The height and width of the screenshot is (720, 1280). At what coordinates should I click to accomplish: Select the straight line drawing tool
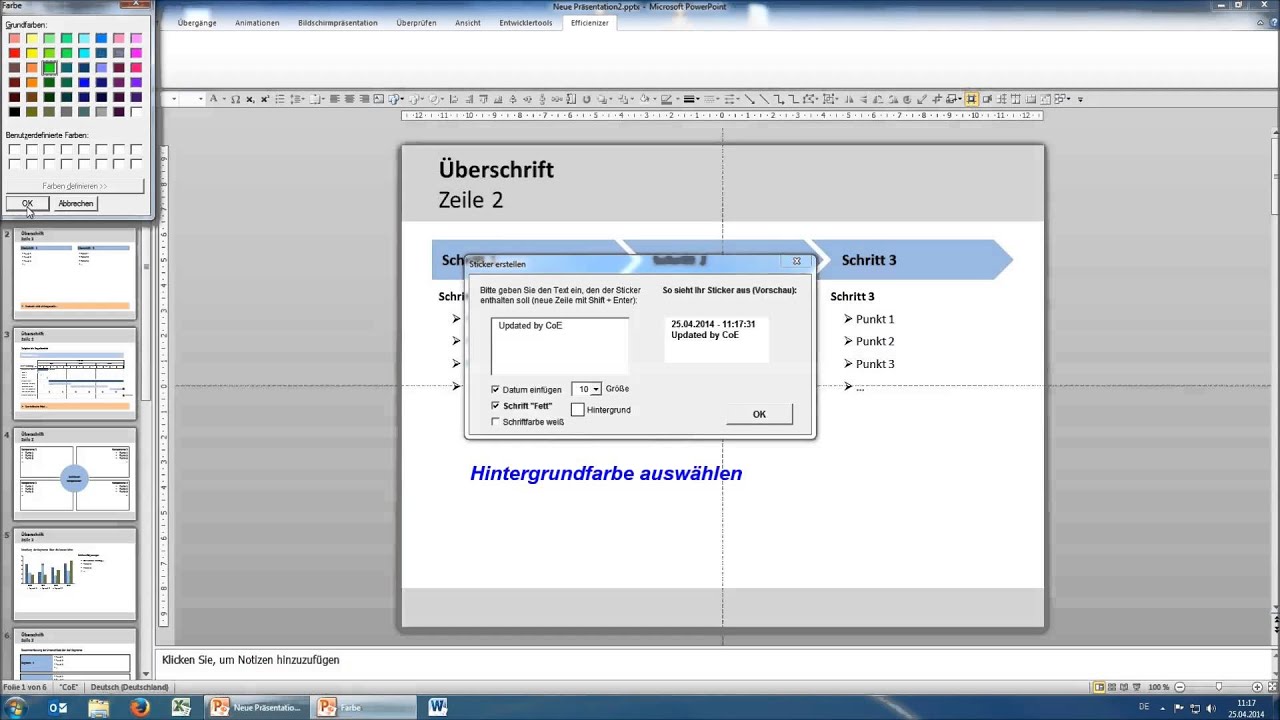pos(764,99)
